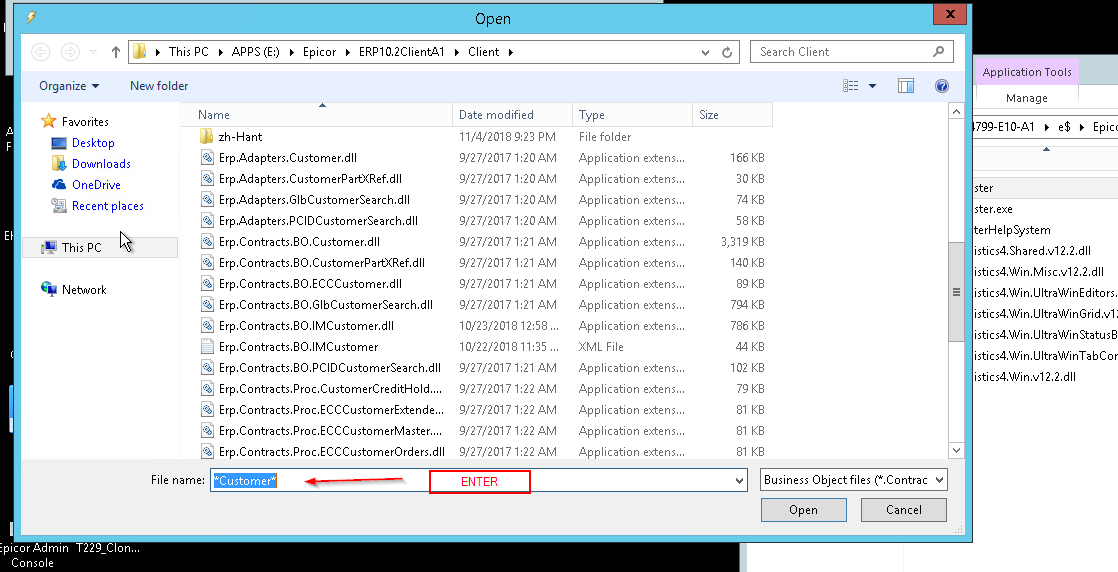Click the Epicor Admin Console desktop shortcut
Viewport: 1118px width, 572px height.
pyautogui.click(x=32, y=555)
